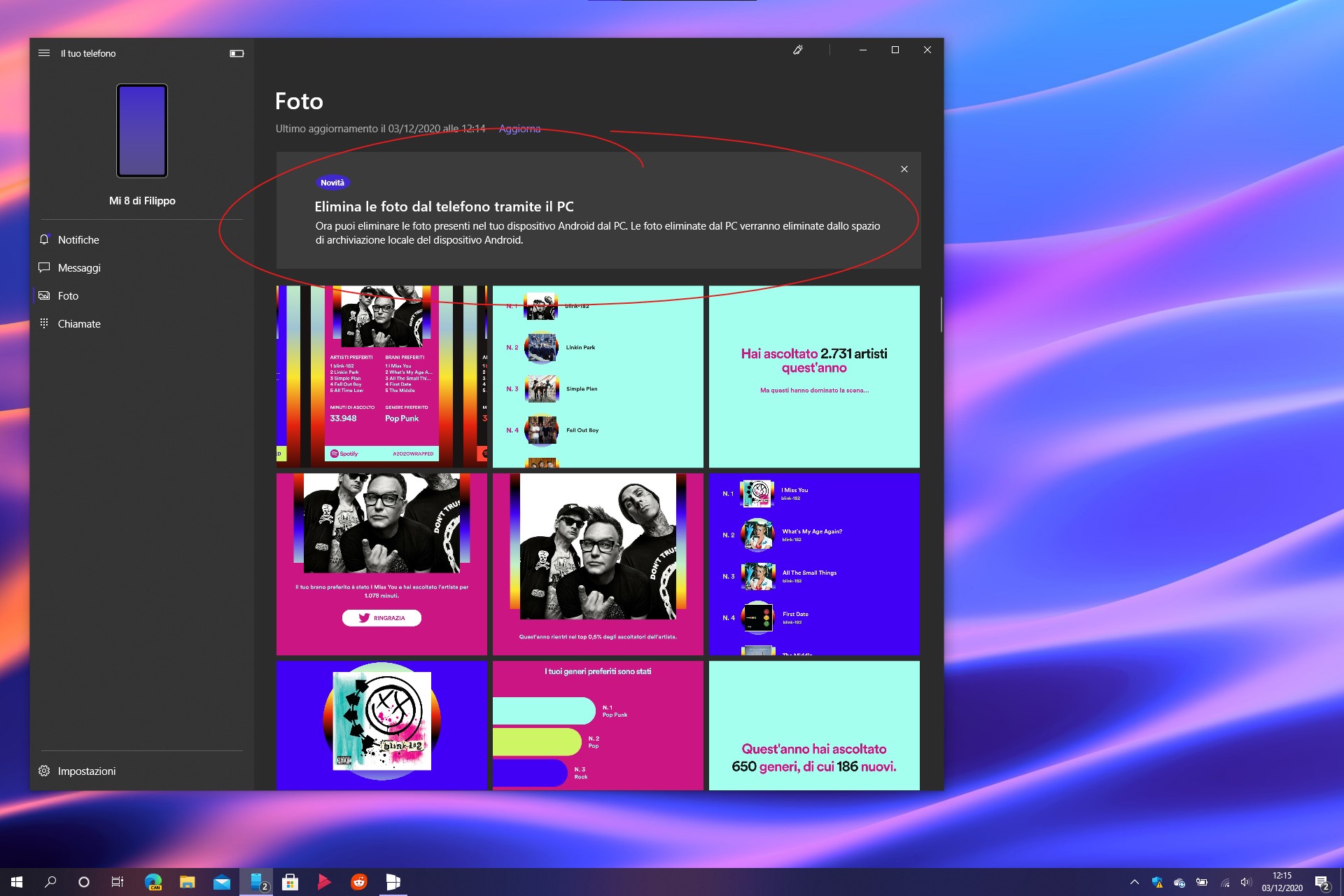Click the phone battery status icon

click(237, 53)
